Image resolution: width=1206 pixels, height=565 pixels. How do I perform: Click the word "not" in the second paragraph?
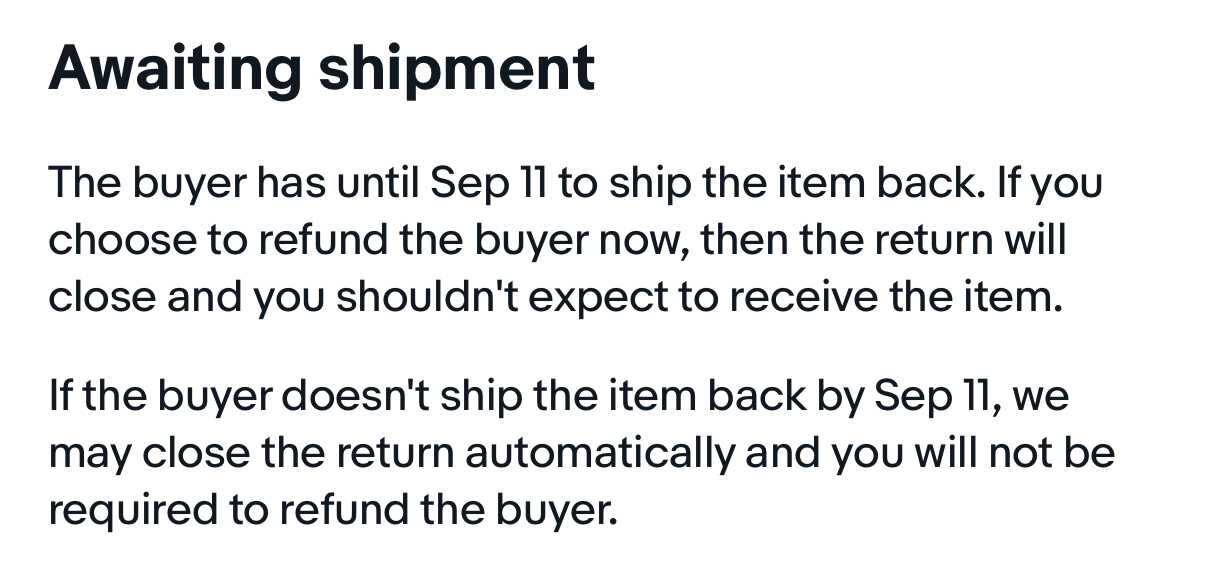tap(1017, 454)
